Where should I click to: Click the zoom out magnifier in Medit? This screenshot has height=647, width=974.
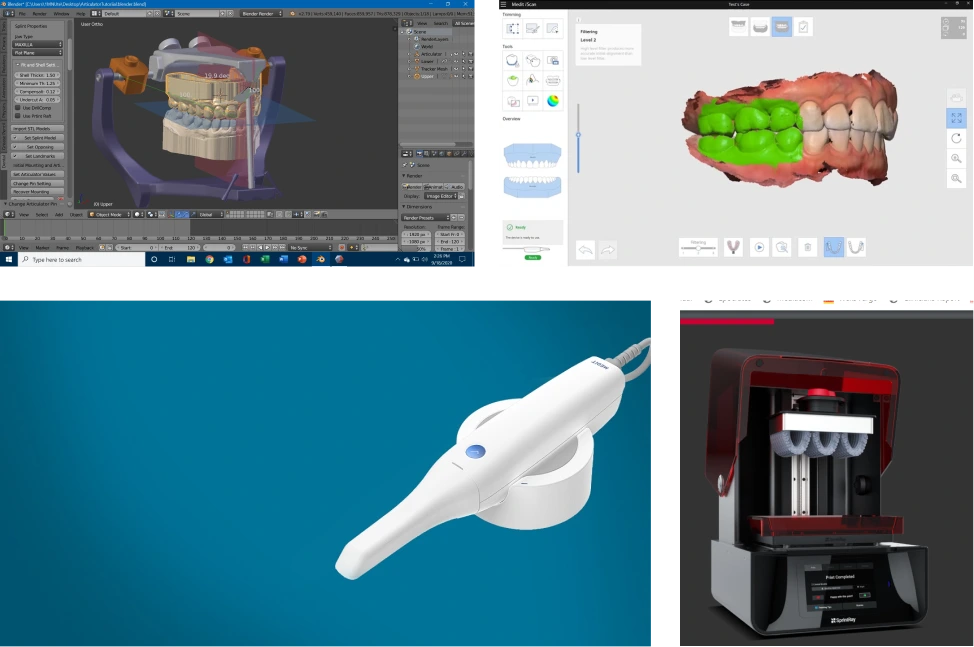956,179
